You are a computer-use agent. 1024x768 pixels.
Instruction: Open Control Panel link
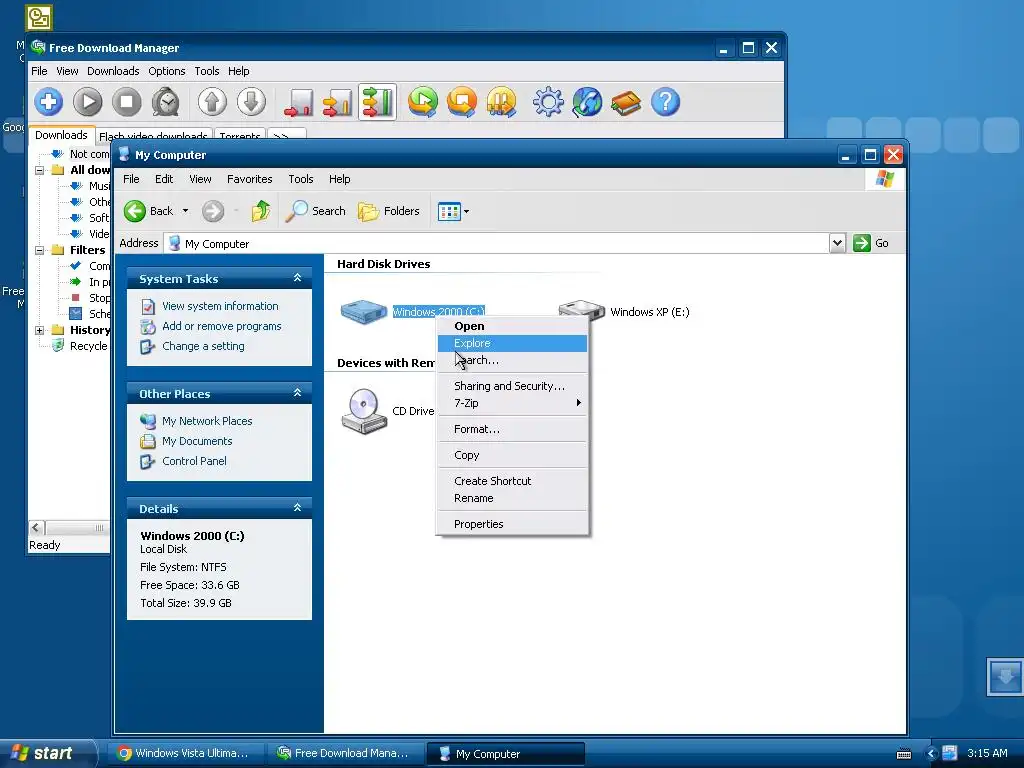(194, 461)
